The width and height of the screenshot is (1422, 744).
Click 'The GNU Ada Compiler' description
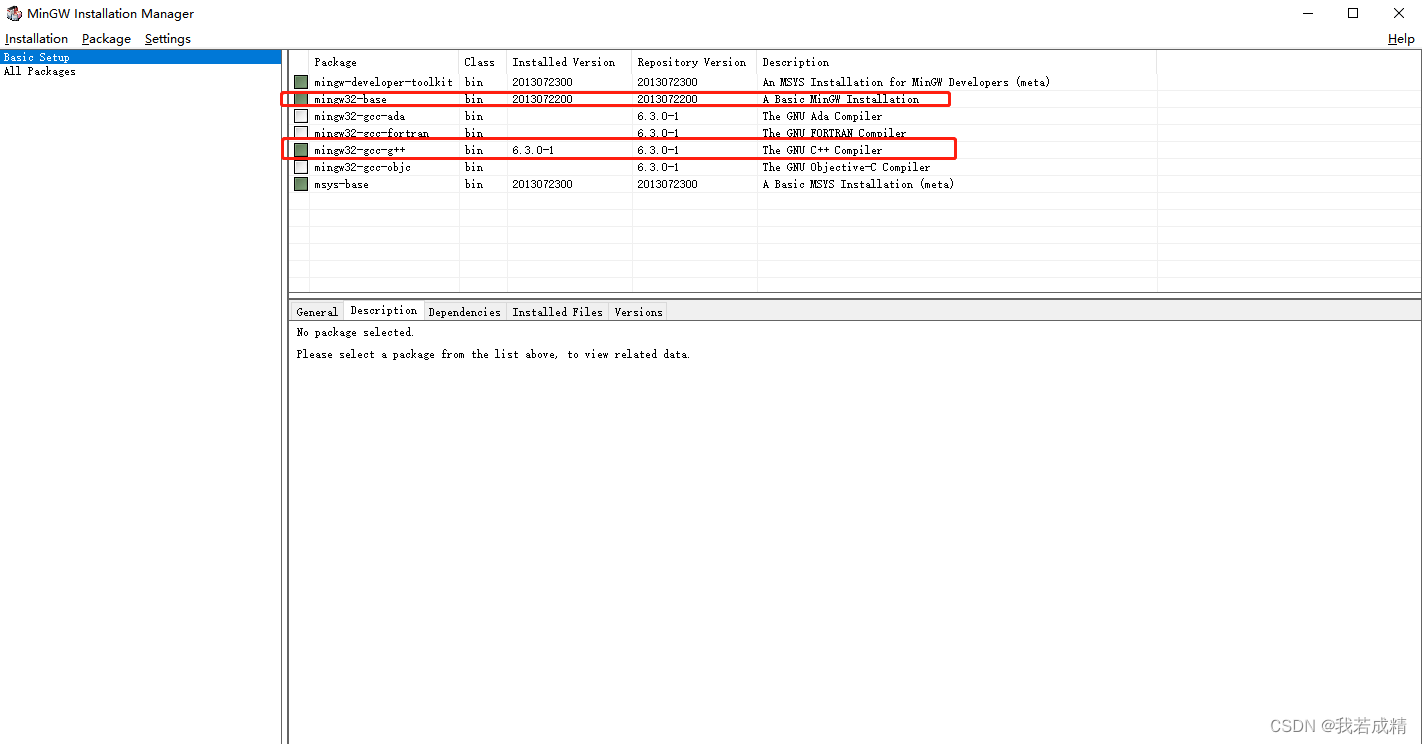822,116
